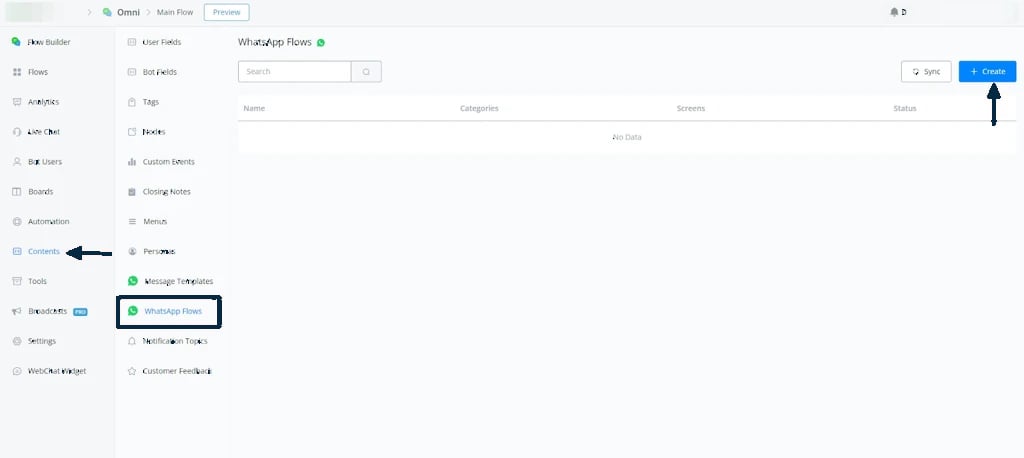Click the Create button

pyautogui.click(x=987, y=72)
